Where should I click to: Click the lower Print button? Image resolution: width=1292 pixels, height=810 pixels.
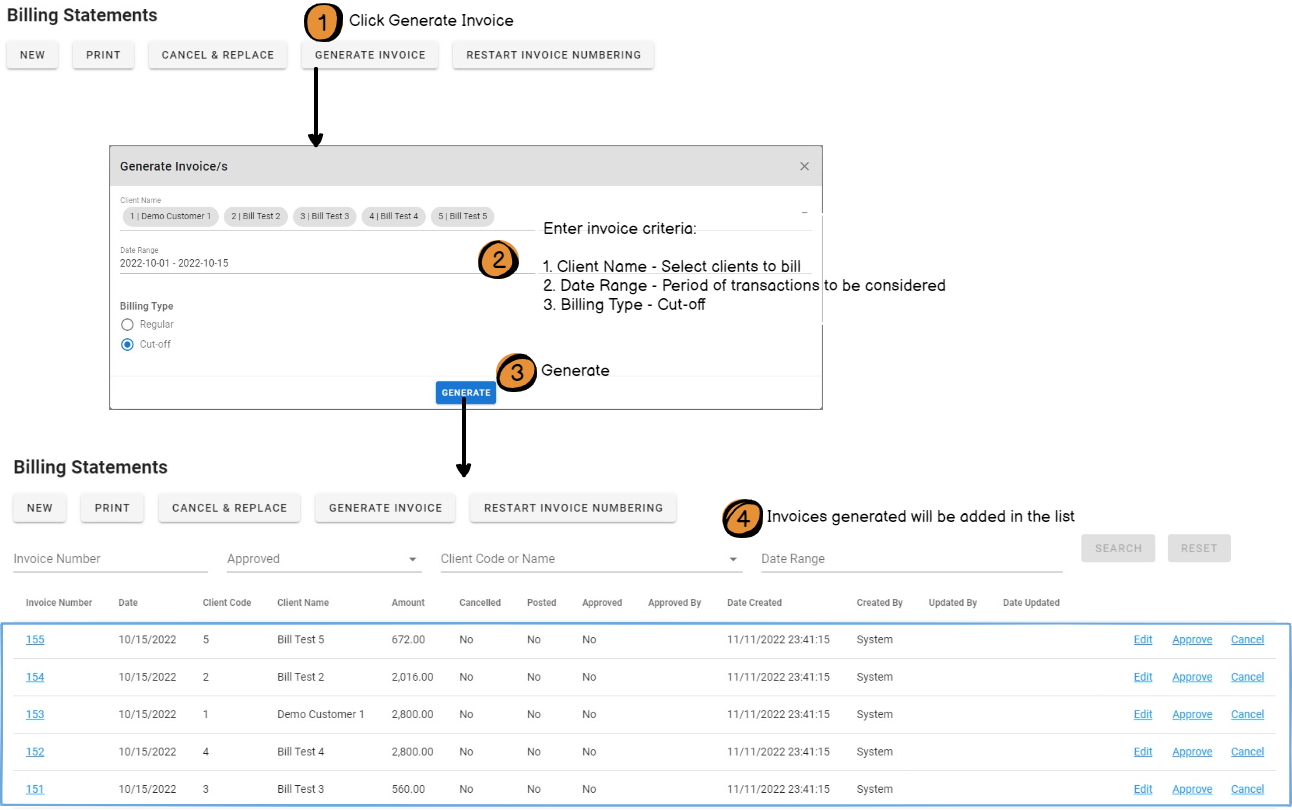pos(112,508)
